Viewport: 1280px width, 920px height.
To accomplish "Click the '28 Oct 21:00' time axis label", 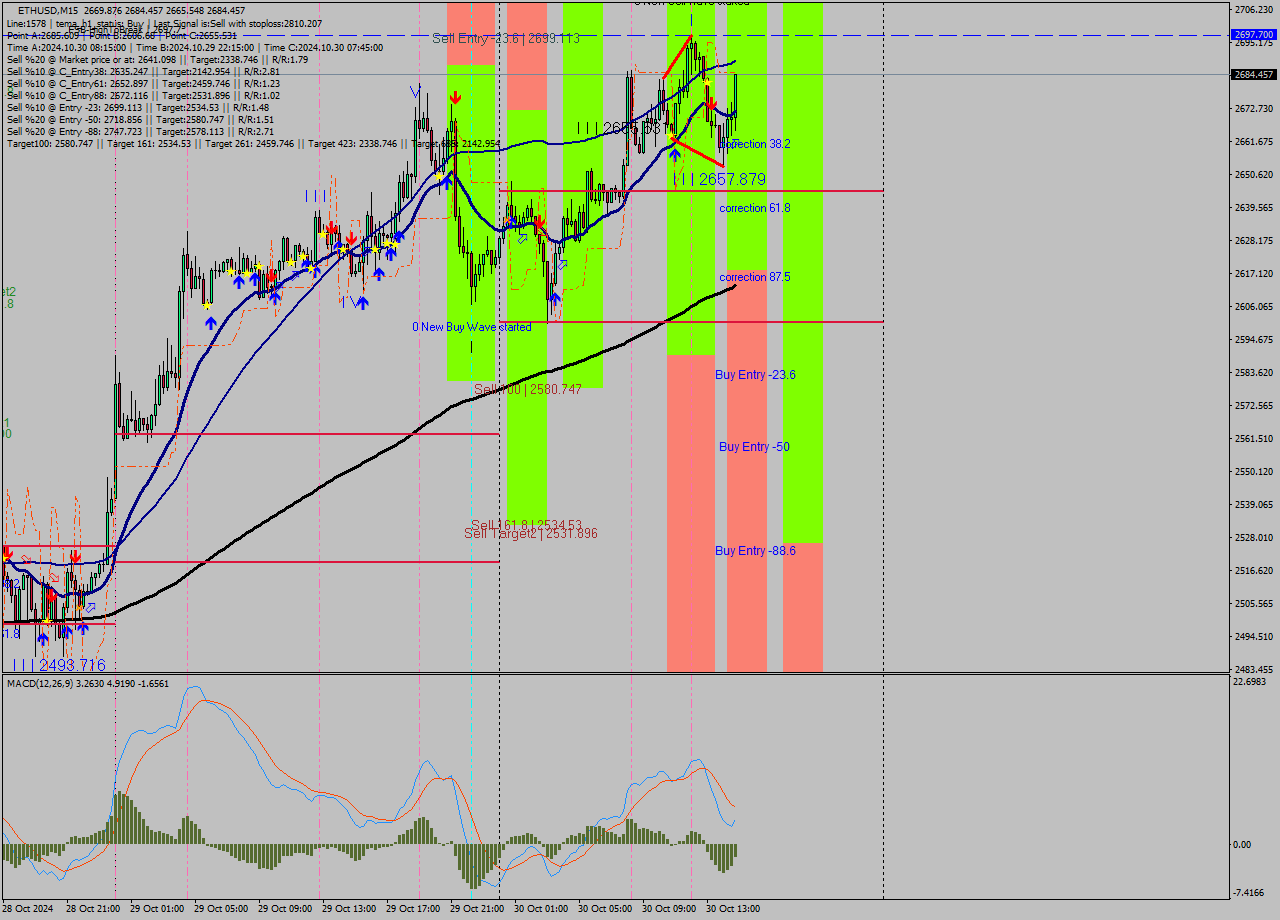I will 93,909.
